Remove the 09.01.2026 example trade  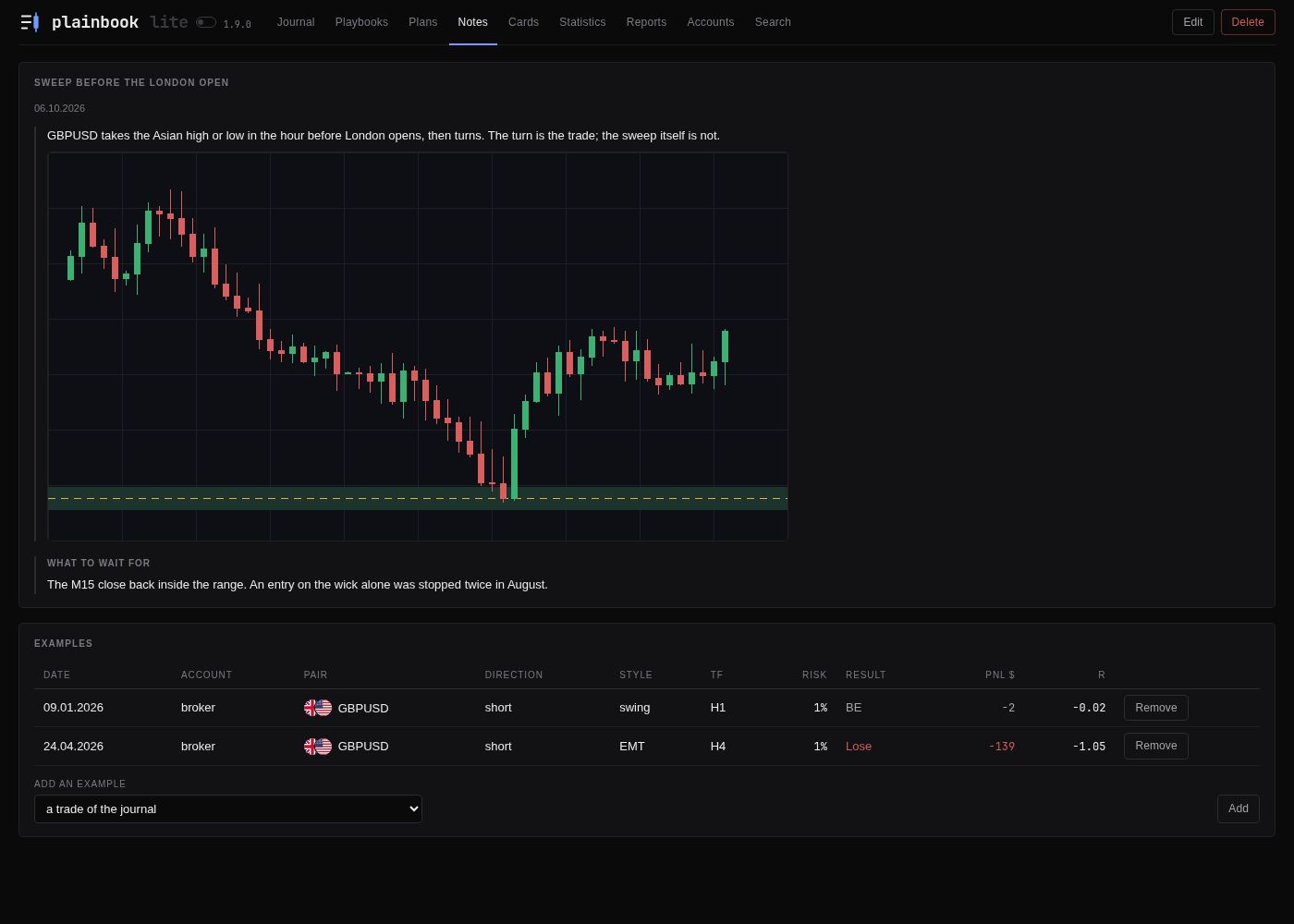coord(1156,708)
